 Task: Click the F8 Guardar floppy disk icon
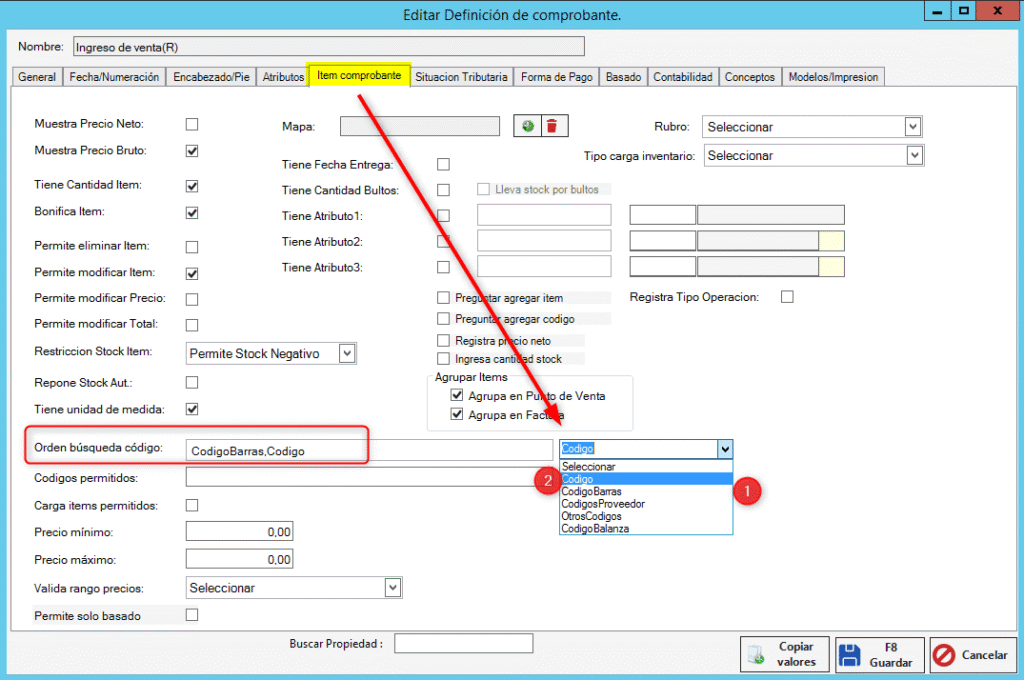point(851,656)
